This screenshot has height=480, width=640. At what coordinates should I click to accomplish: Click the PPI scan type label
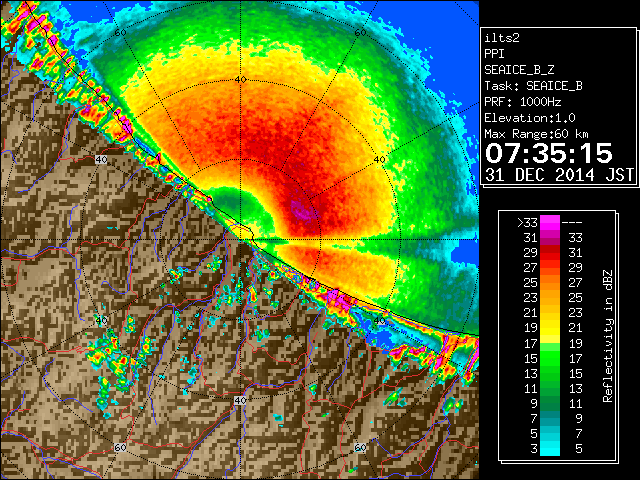click(x=494, y=54)
